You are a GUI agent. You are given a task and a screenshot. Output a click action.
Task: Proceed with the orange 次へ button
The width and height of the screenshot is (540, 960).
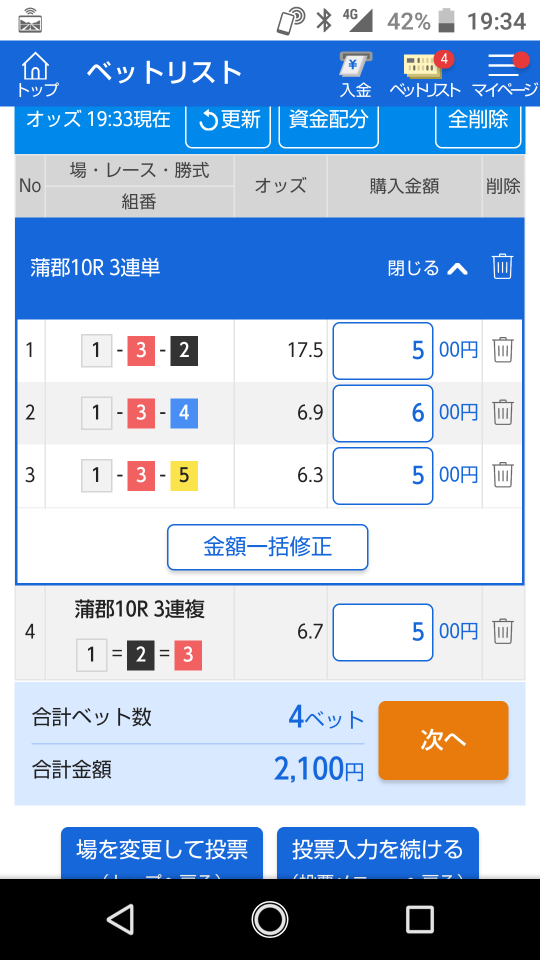pyautogui.click(x=443, y=740)
